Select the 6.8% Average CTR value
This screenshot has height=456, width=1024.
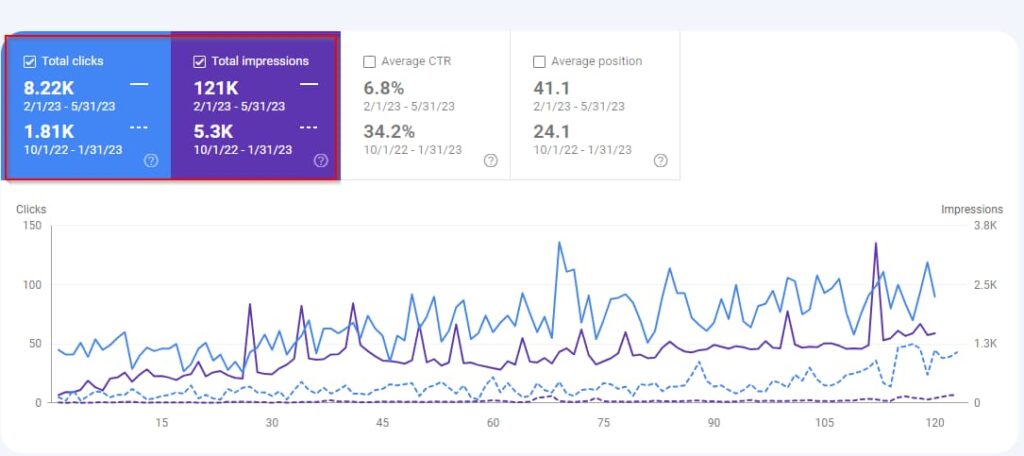click(383, 88)
